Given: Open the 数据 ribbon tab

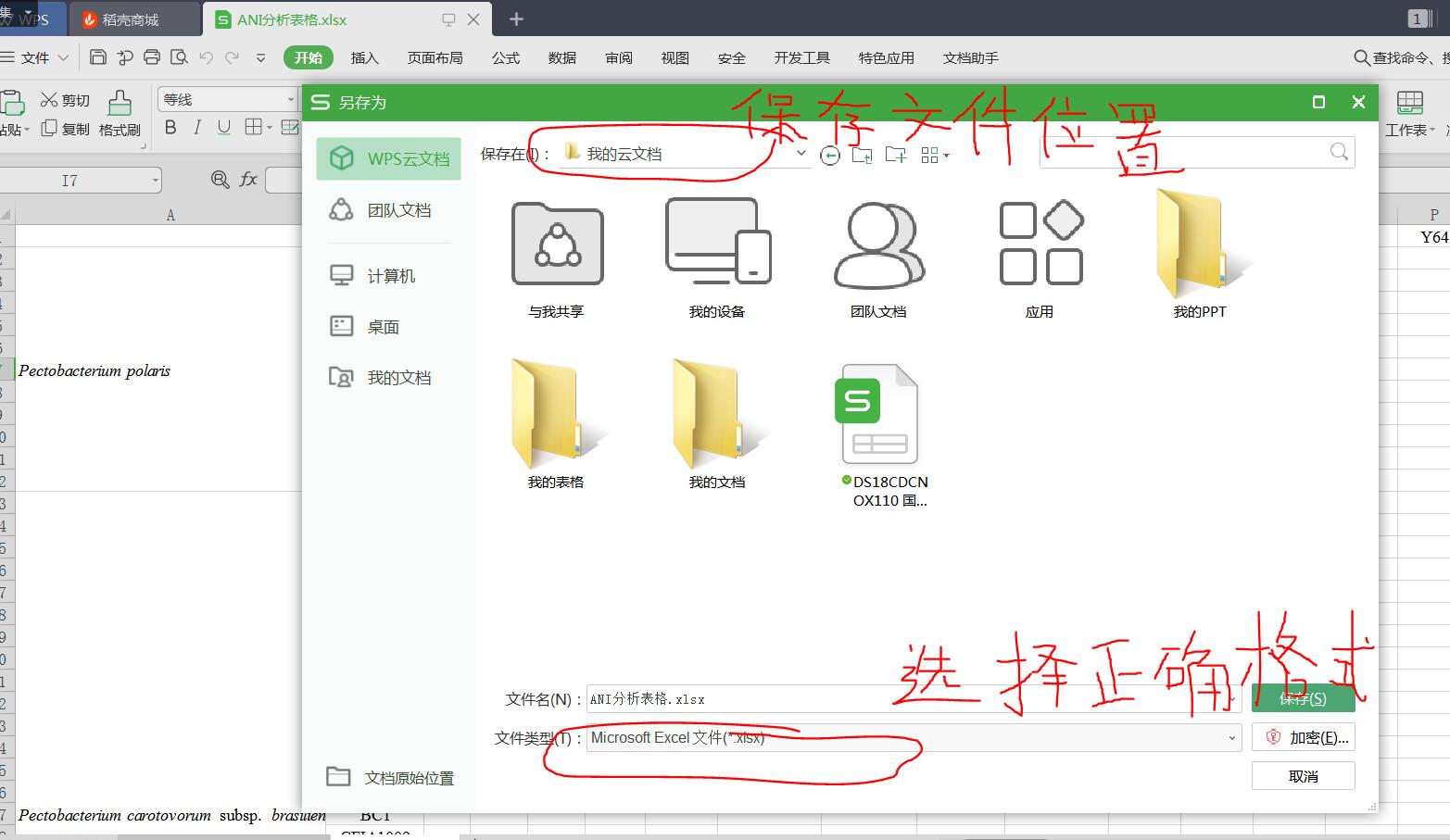Looking at the screenshot, I should (x=561, y=57).
